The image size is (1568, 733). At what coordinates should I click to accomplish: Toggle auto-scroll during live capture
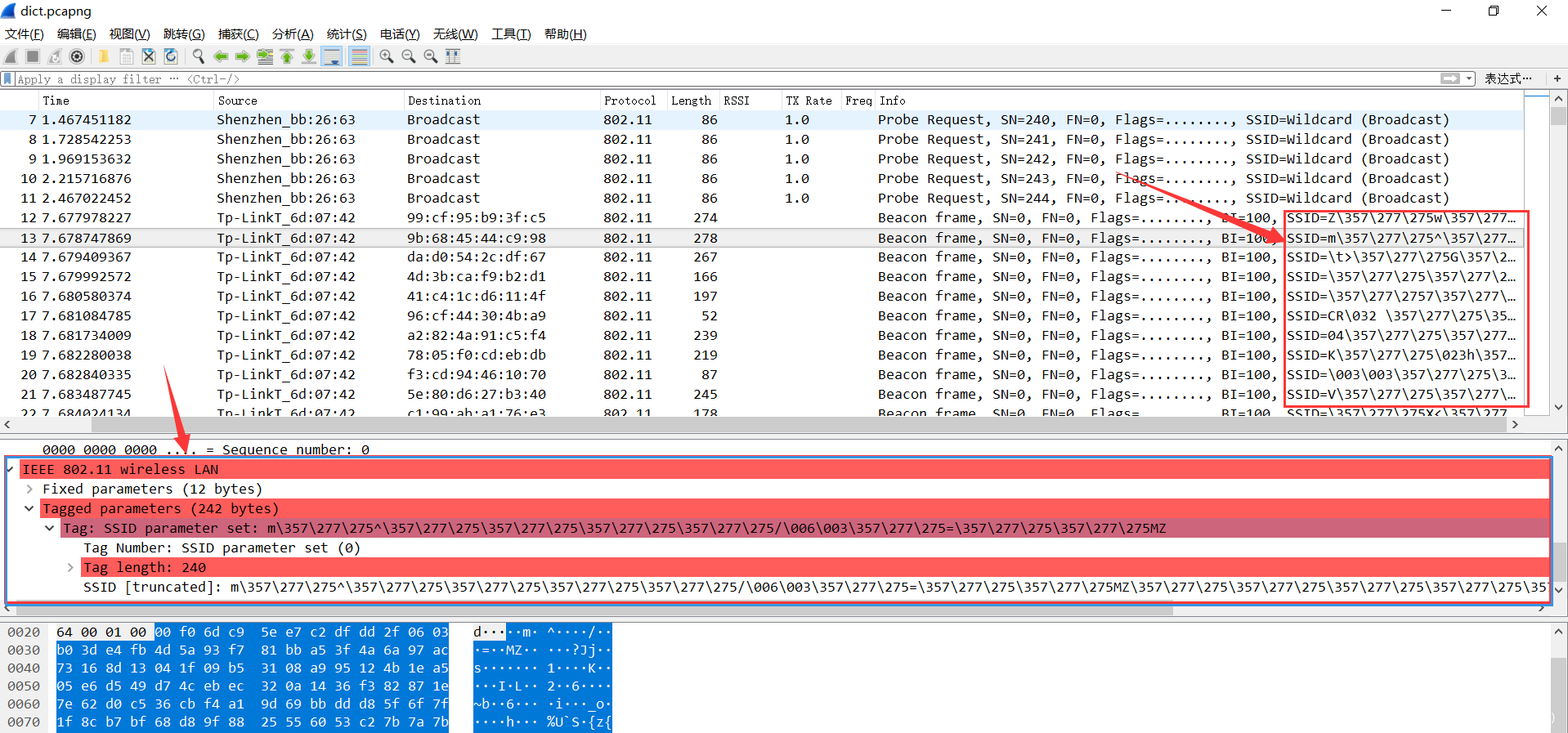pyautogui.click(x=332, y=56)
